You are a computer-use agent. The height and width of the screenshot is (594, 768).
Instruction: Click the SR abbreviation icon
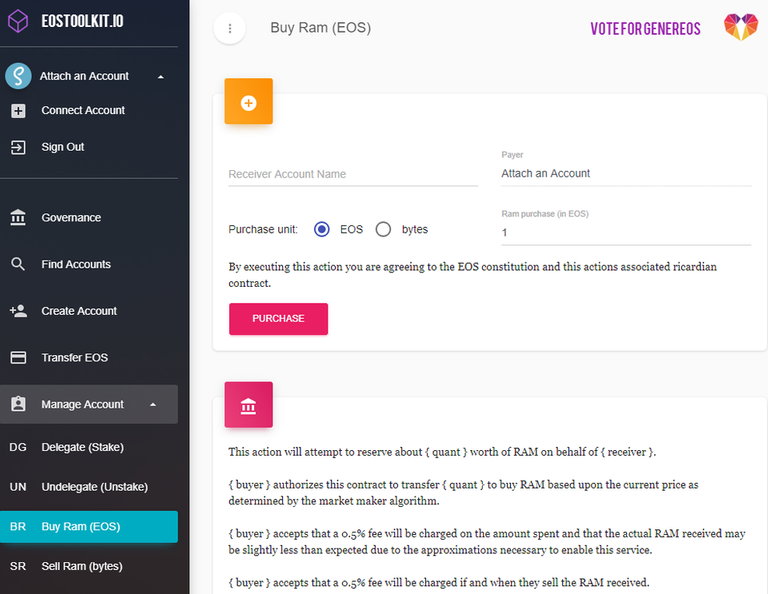coord(18,566)
